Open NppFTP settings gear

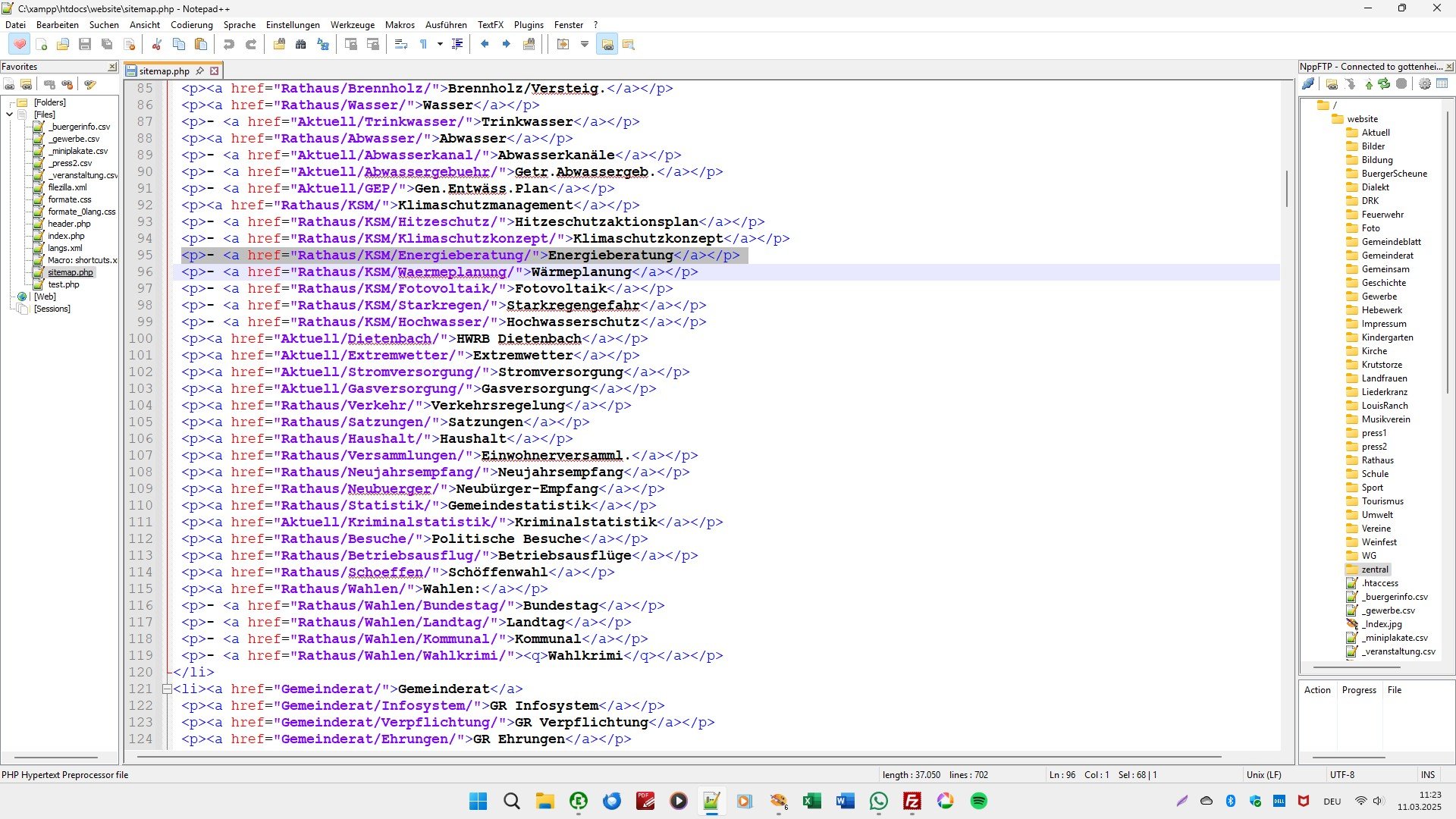[x=1425, y=84]
